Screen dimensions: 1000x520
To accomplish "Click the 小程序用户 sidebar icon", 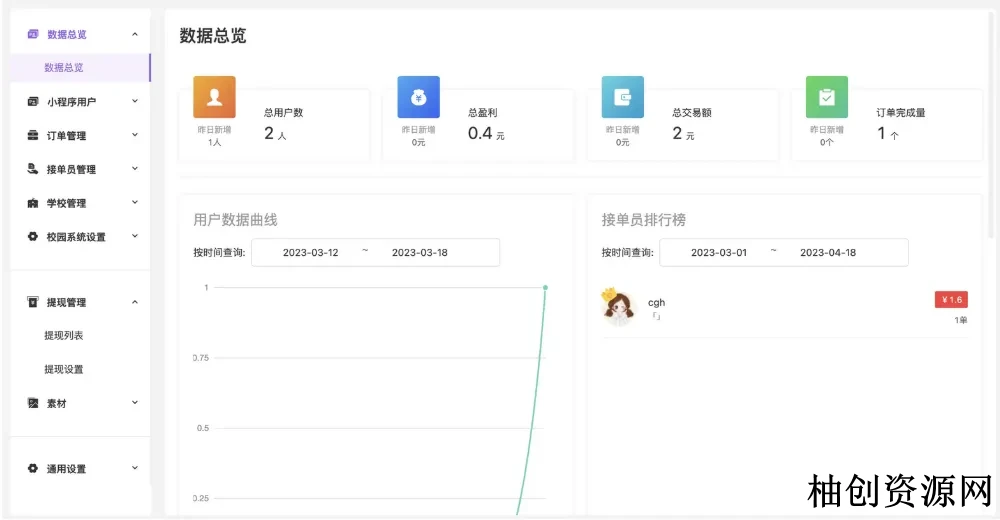I will point(33,101).
